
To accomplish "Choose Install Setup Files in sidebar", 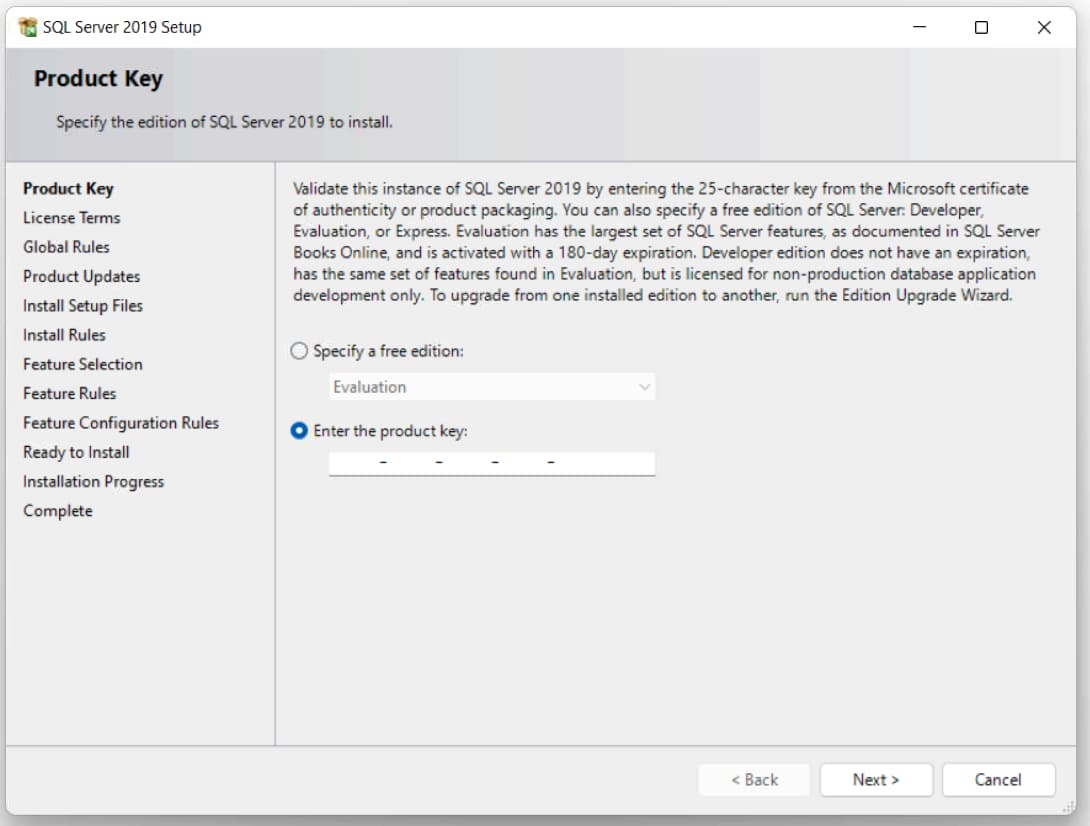I will click(x=83, y=306).
